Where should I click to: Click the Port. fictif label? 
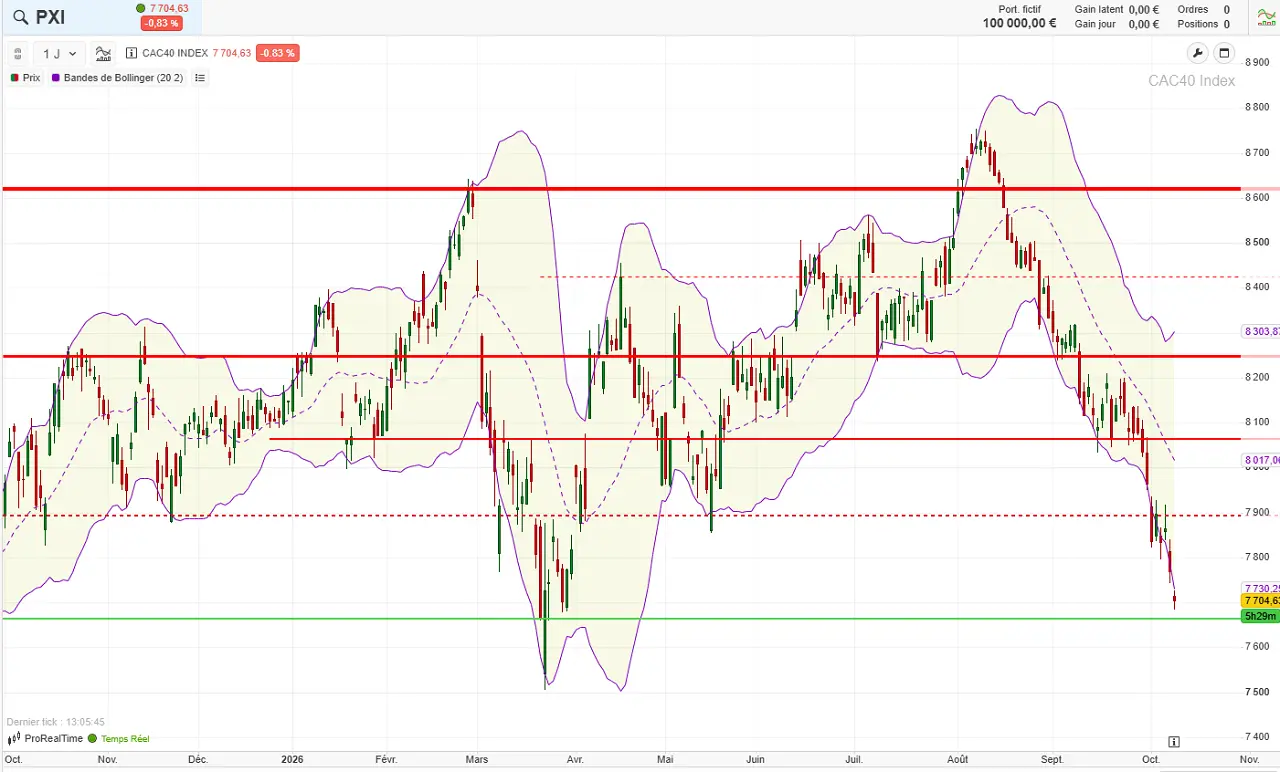point(1019,10)
